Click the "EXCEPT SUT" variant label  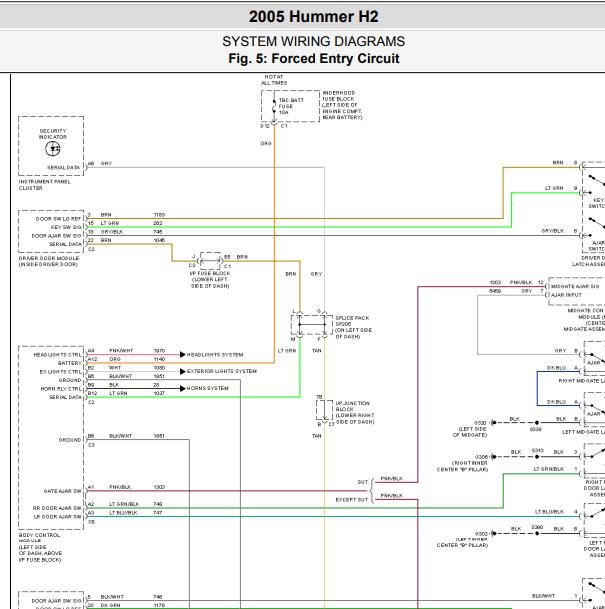click(351, 500)
